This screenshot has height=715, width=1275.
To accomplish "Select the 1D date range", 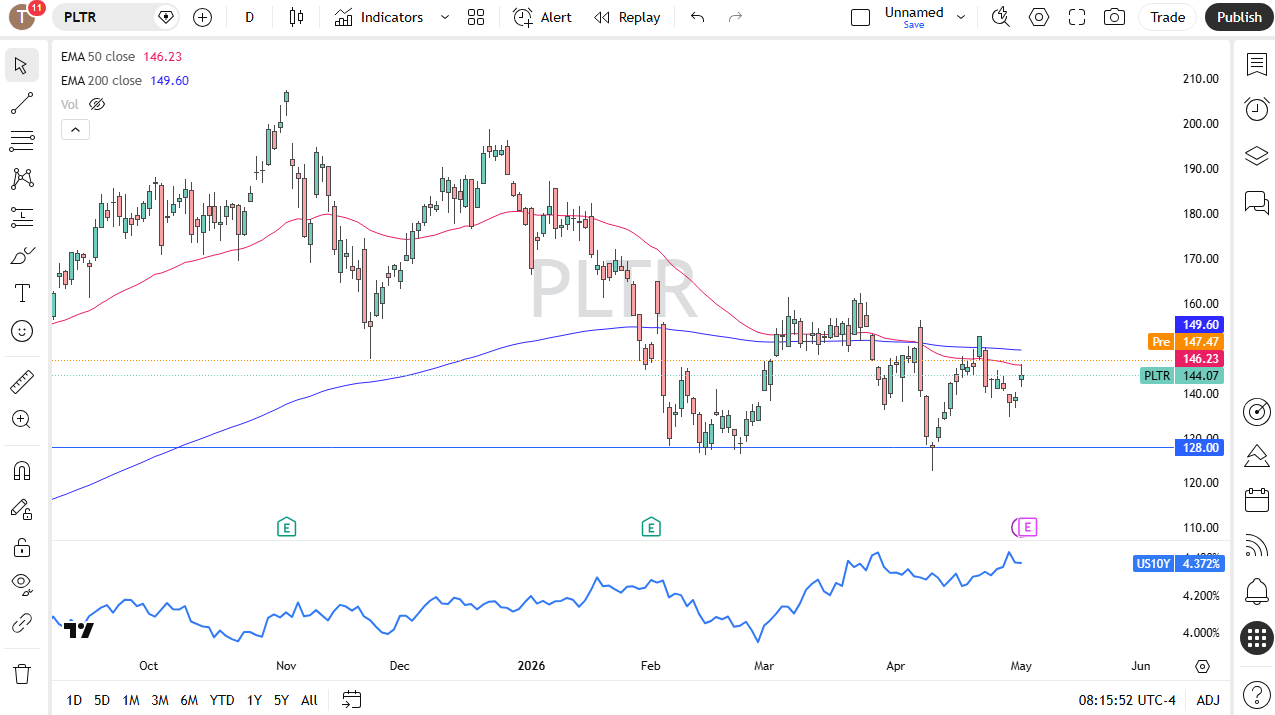I will coord(74,700).
